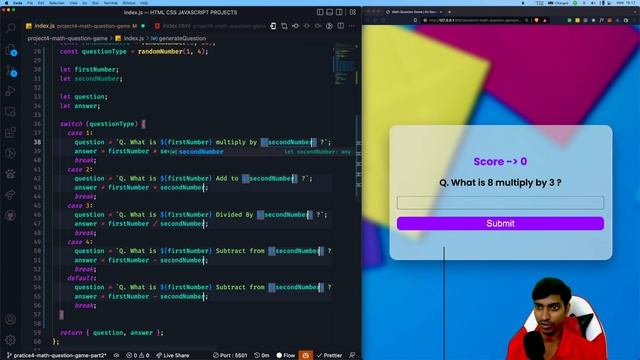640x360 pixels.
Task: Click the Brave Shields icon in address bar
Action: click(536, 20)
